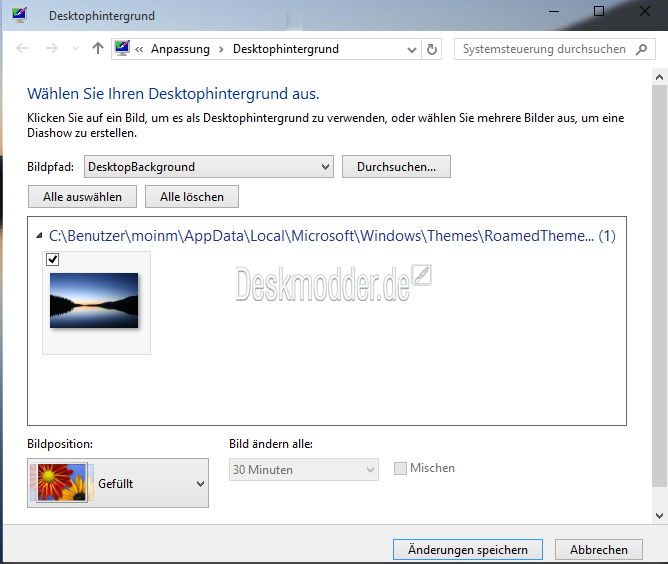
Task: Open the Bildpfad DesktopBackground dropdown
Action: [209, 167]
